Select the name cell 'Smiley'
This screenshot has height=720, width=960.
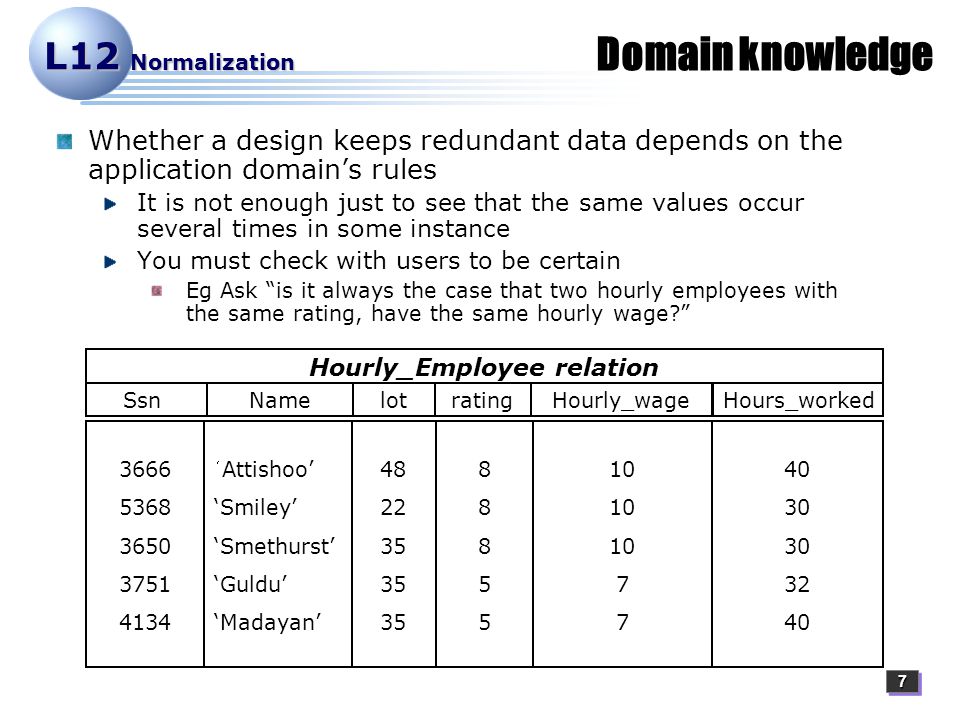(255, 508)
